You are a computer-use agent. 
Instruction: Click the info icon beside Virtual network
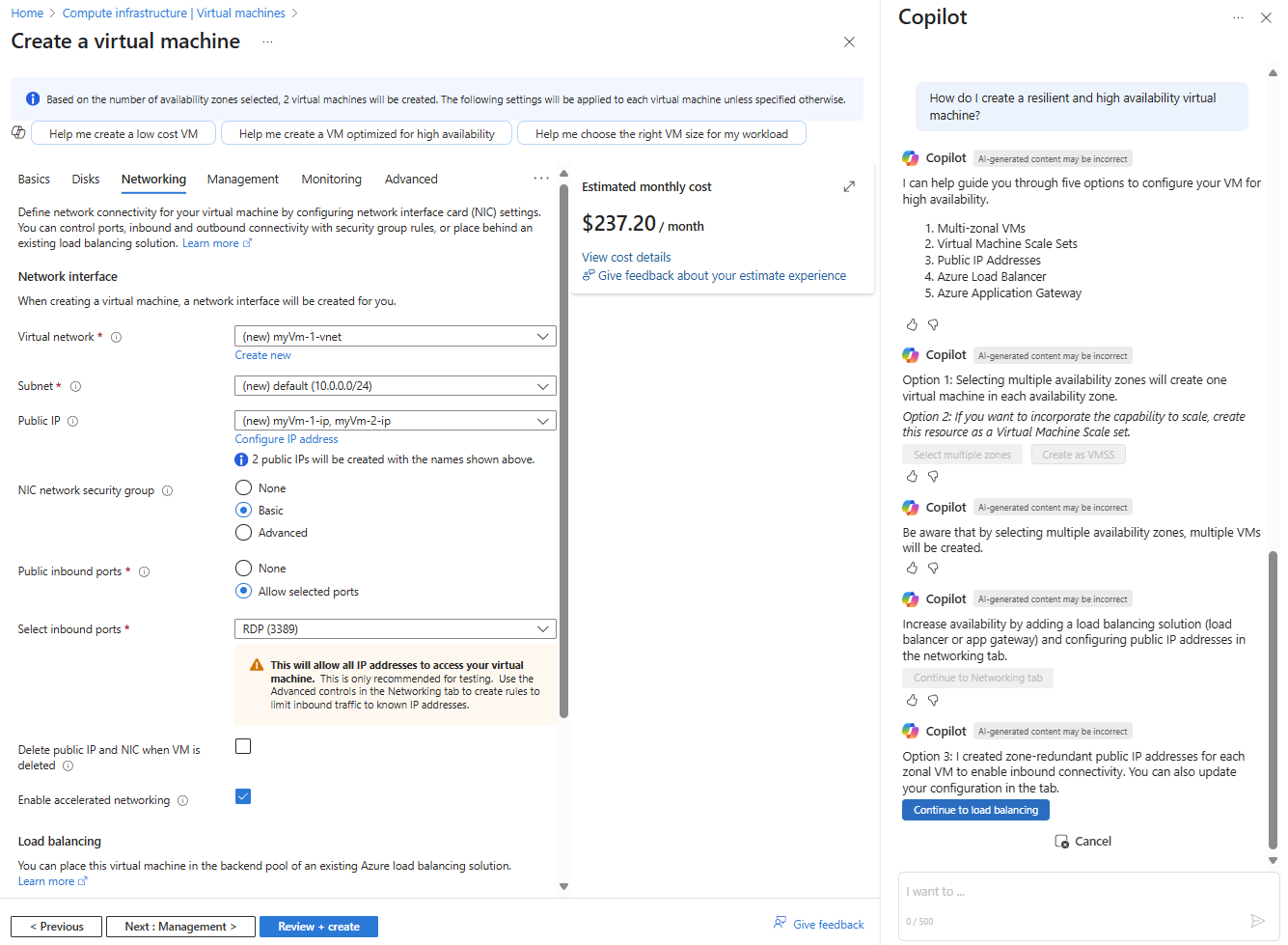[117, 338]
